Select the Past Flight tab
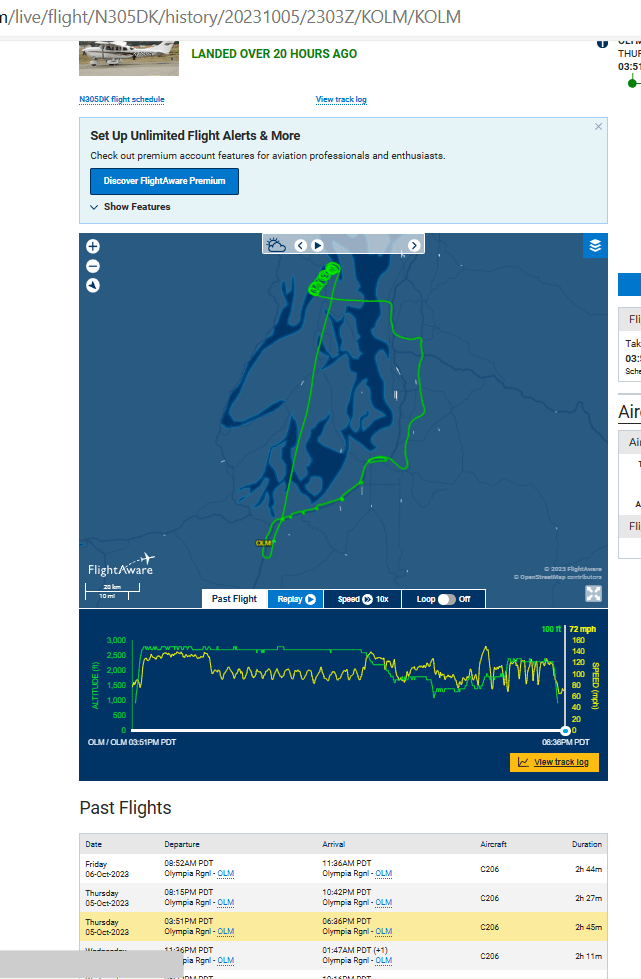This screenshot has width=641, height=979. pos(234,599)
